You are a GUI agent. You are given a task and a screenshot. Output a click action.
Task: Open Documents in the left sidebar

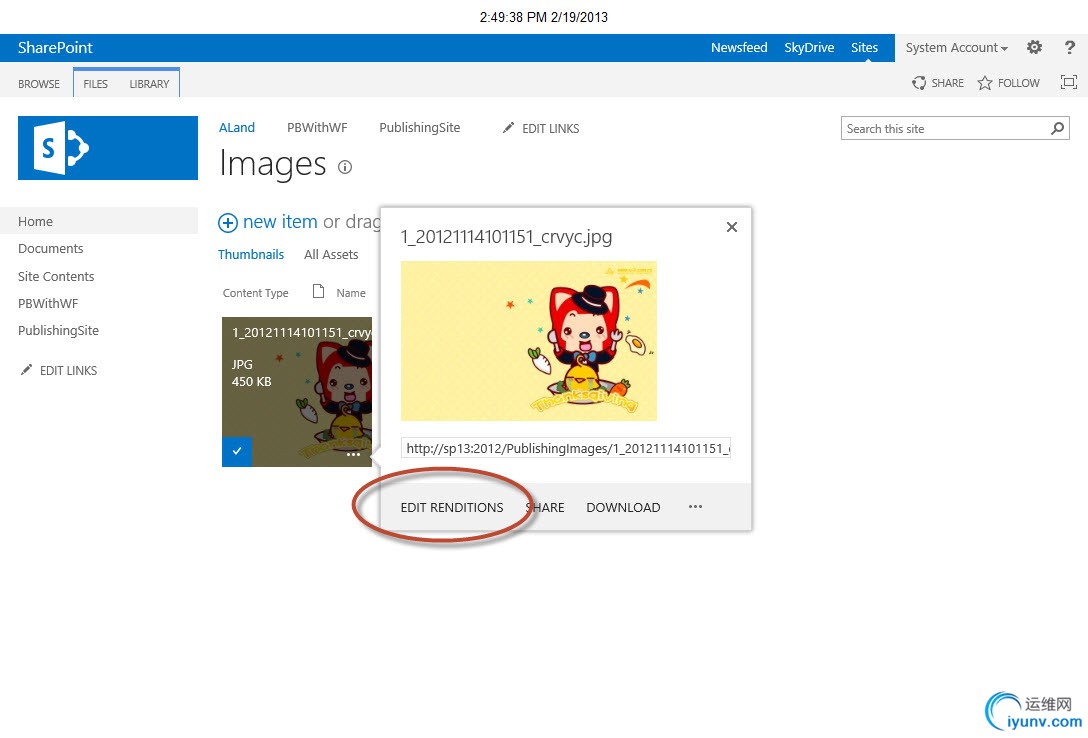[51, 248]
